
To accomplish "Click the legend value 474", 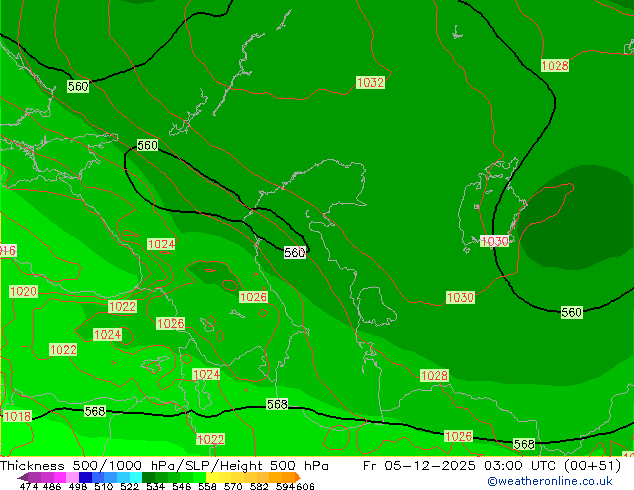I will (29, 486).
